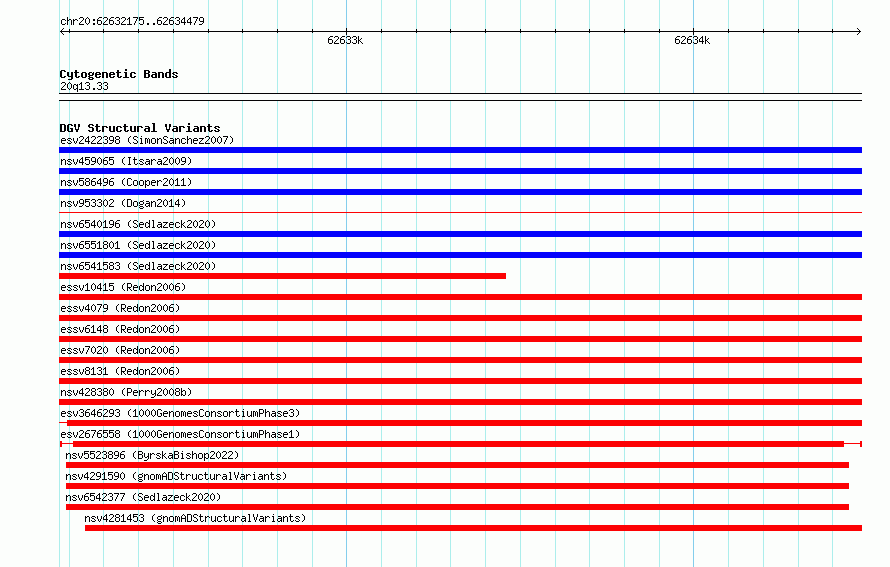Click the left arrow of the ruler
The image size is (890, 567).
(63, 32)
